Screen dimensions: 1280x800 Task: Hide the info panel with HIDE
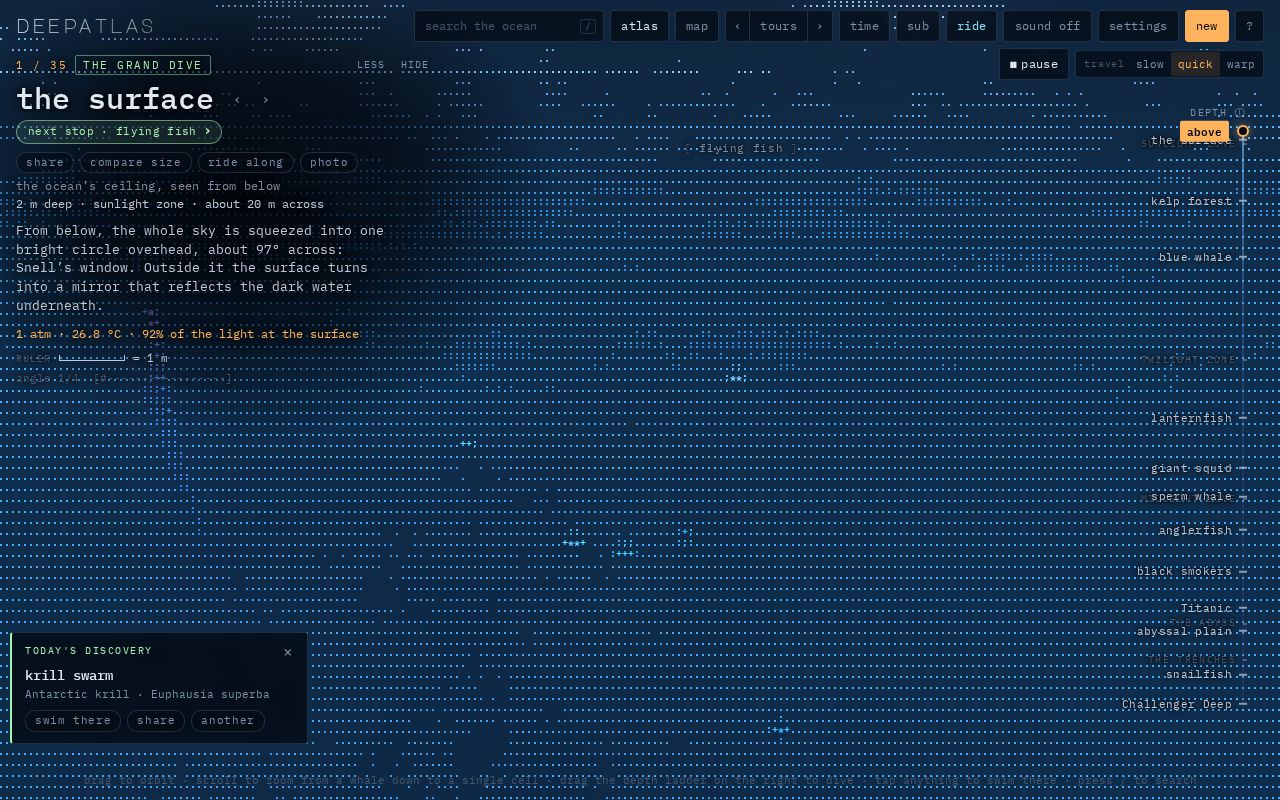click(415, 65)
